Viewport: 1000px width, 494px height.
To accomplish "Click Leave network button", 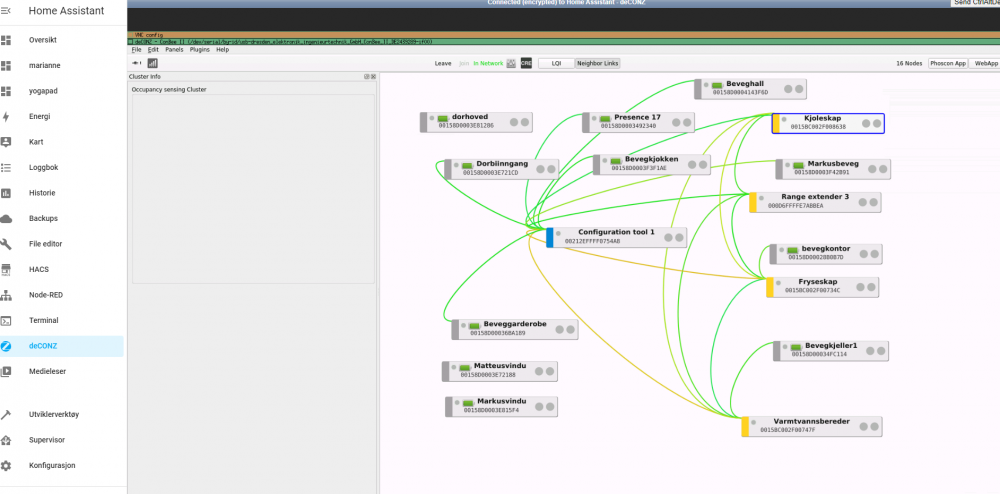I will 443,63.
